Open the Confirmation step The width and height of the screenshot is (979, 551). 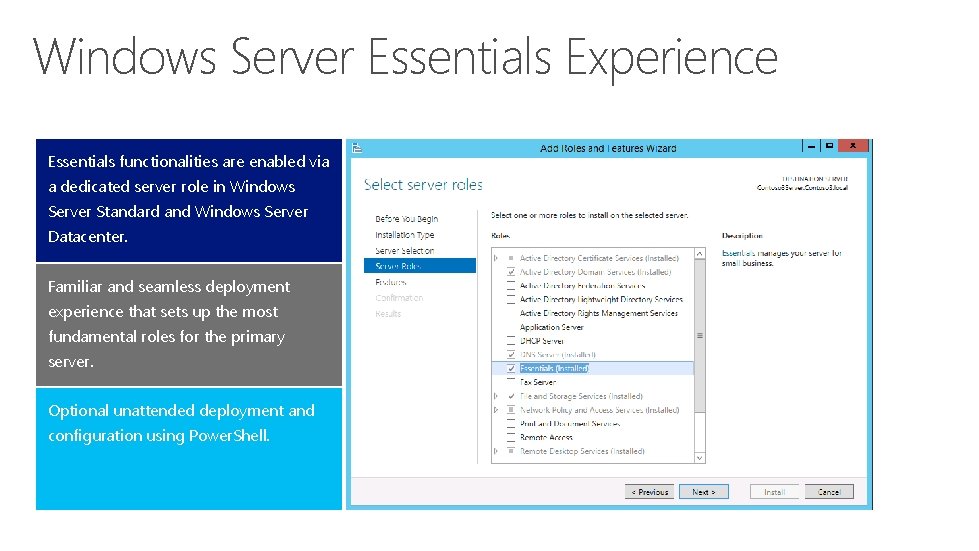[x=399, y=298]
